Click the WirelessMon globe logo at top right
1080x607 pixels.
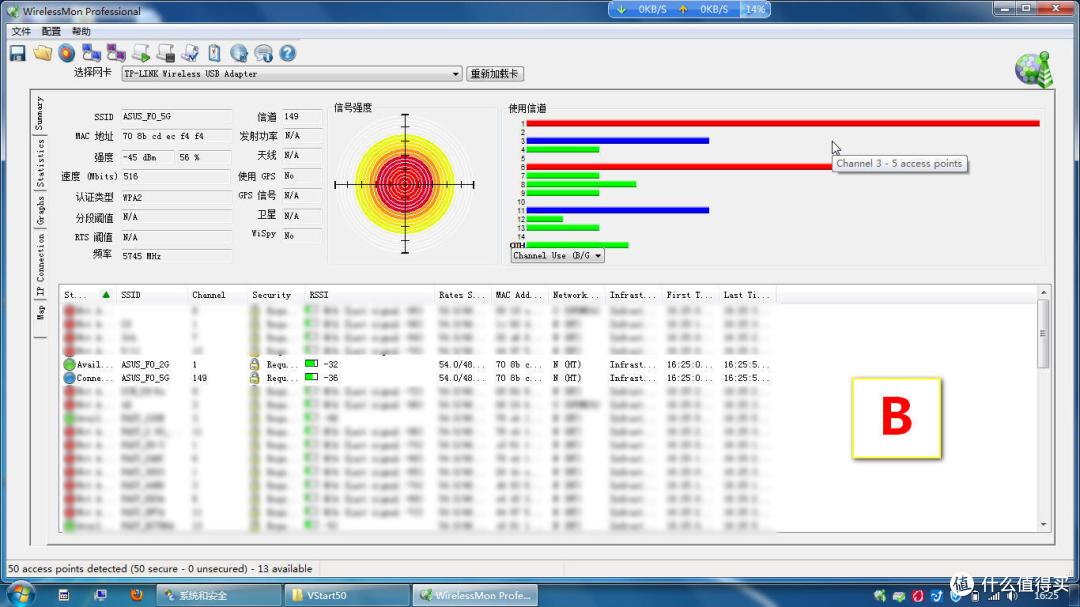(x=1034, y=70)
